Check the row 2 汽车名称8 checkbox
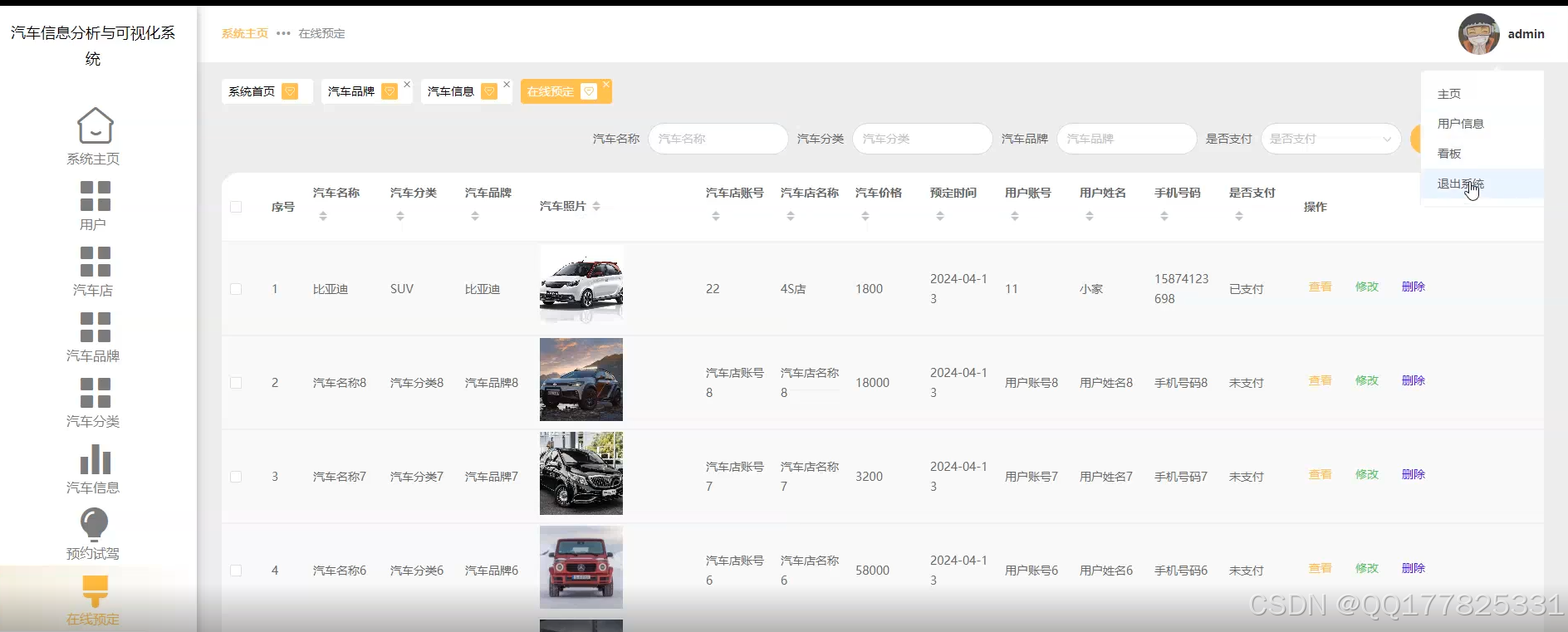Image resolution: width=1568 pixels, height=632 pixels. (x=236, y=383)
